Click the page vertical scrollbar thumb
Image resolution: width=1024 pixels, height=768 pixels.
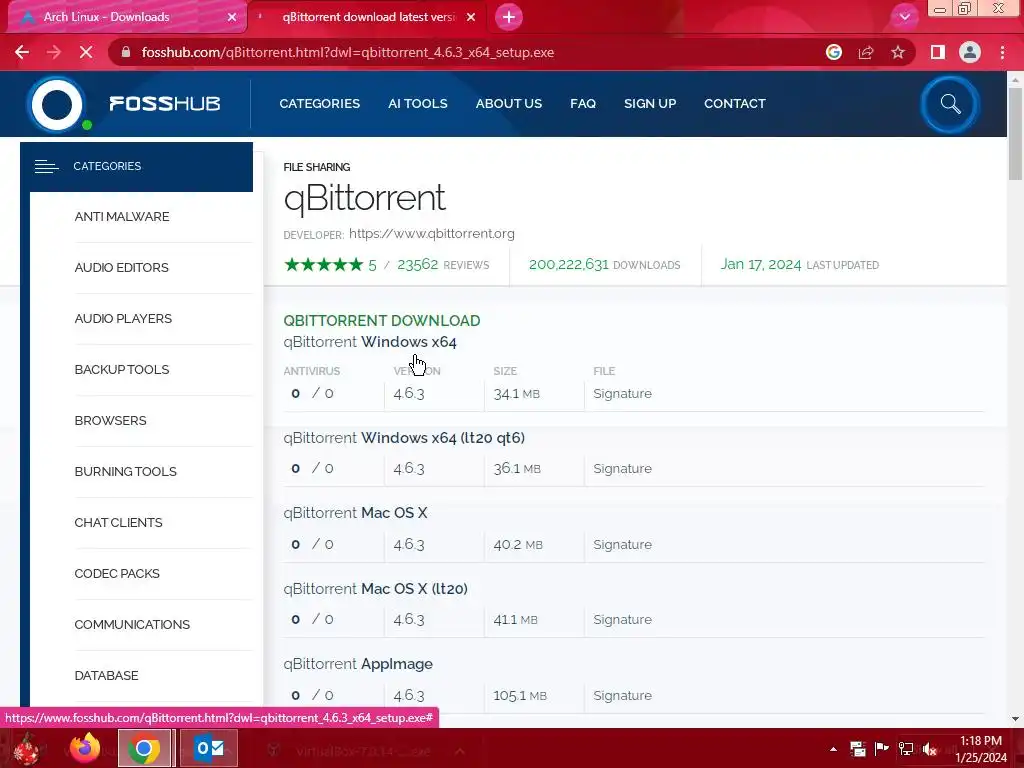click(1015, 133)
